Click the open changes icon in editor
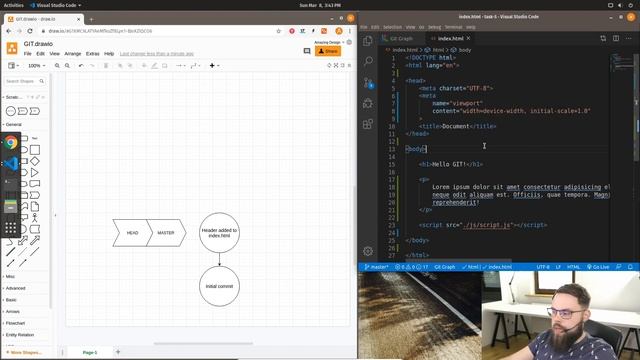Image resolution: width=640 pixels, height=360 pixels. tap(603, 38)
